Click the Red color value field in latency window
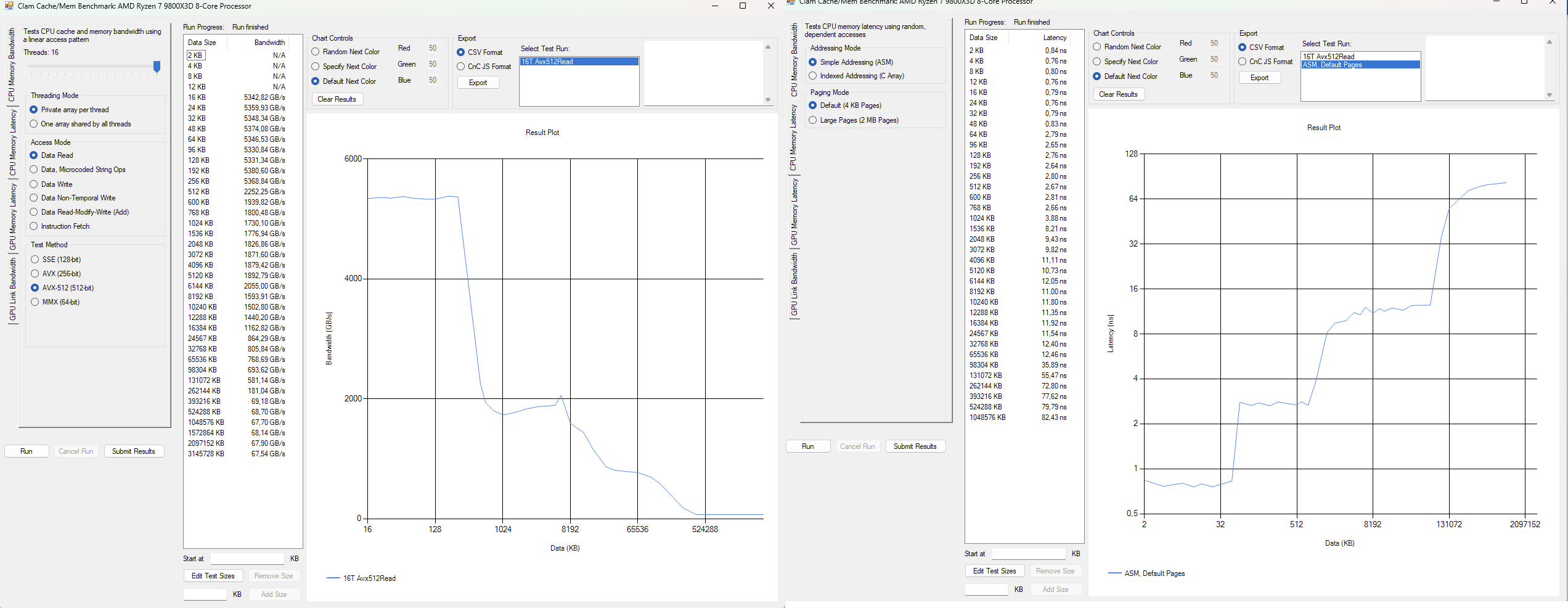 (x=1214, y=43)
